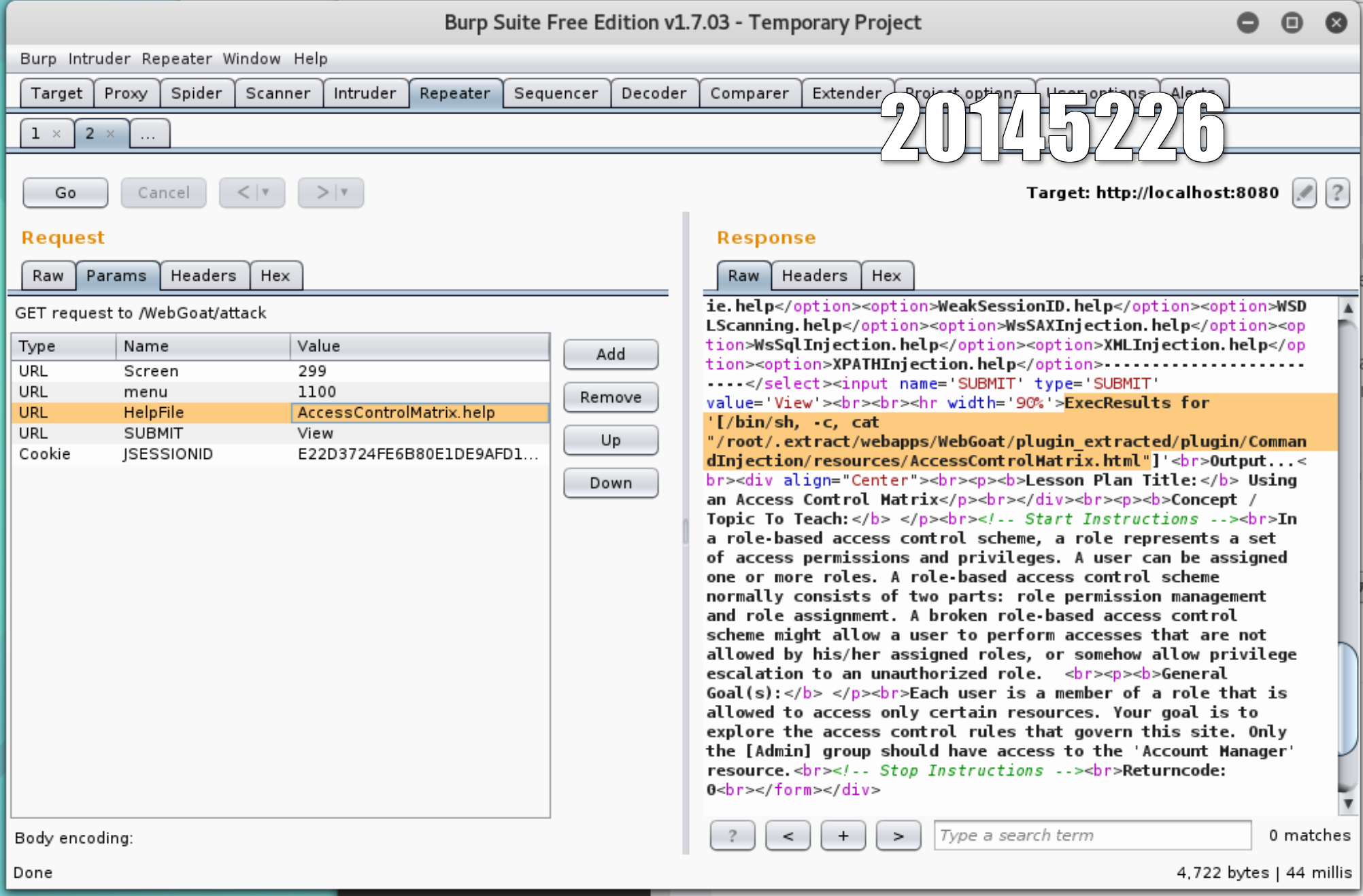
Task: Select the Screen parameter row
Action: pyautogui.click(x=280, y=371)
